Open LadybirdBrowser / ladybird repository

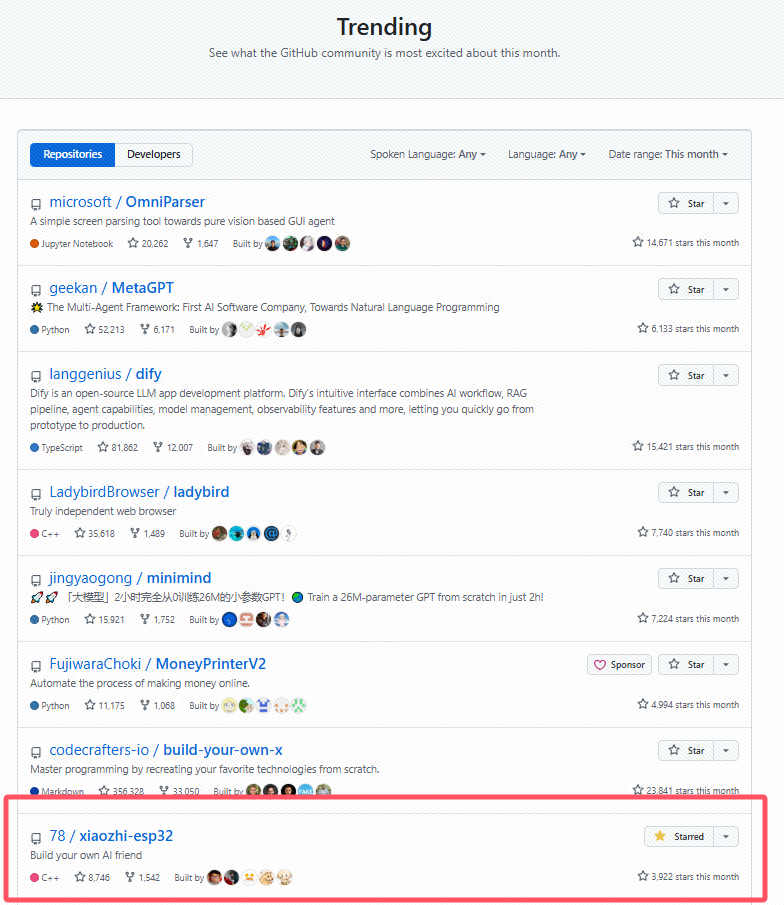(x=139, y=492)
